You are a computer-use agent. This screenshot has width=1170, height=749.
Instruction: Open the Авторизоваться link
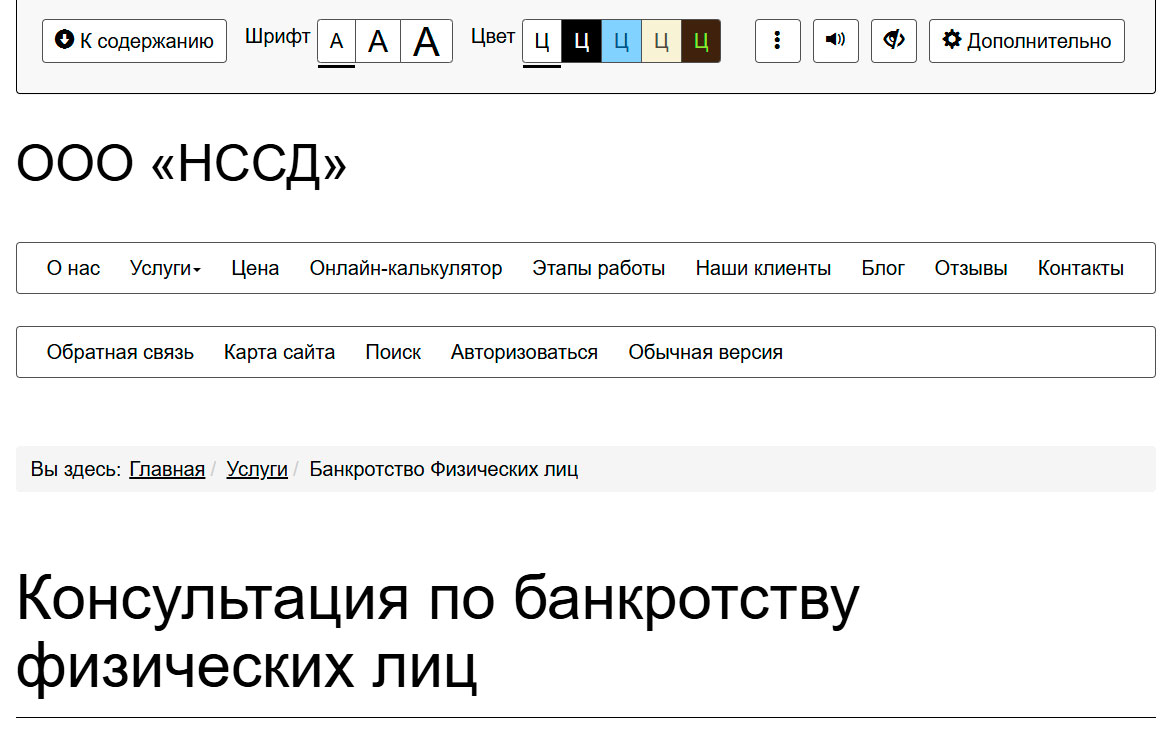(x=524, y=352)
